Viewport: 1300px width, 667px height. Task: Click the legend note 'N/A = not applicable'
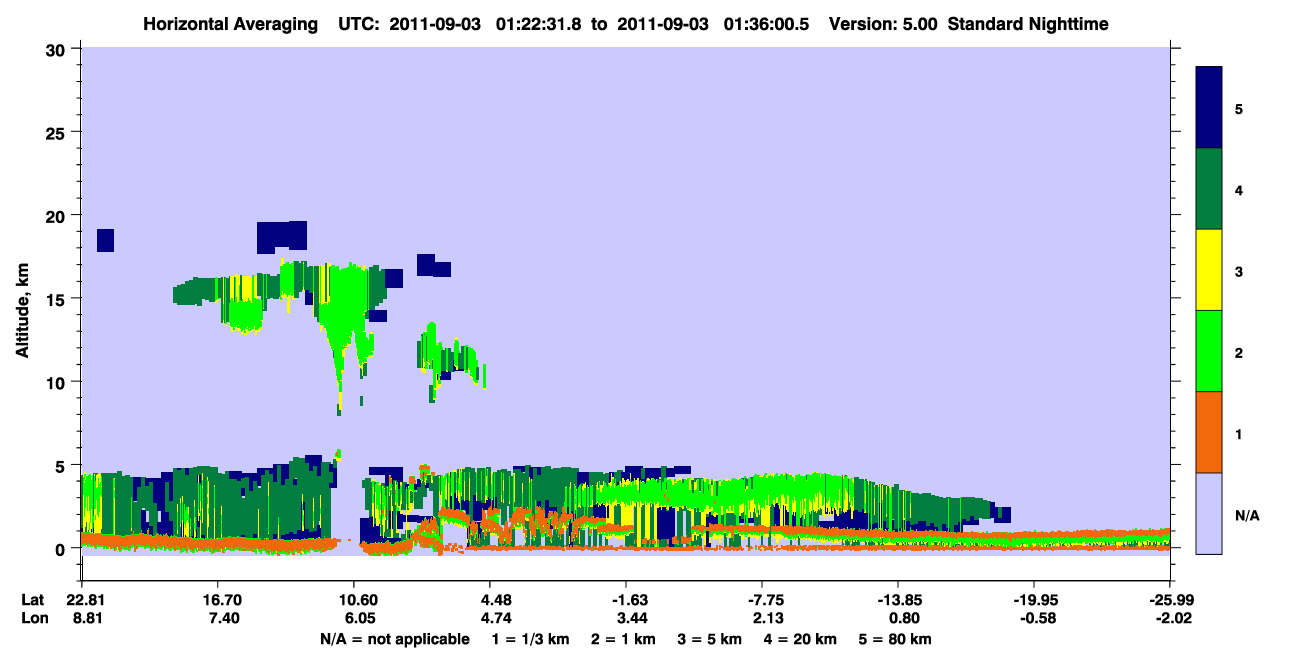click(x=394, y=639)
